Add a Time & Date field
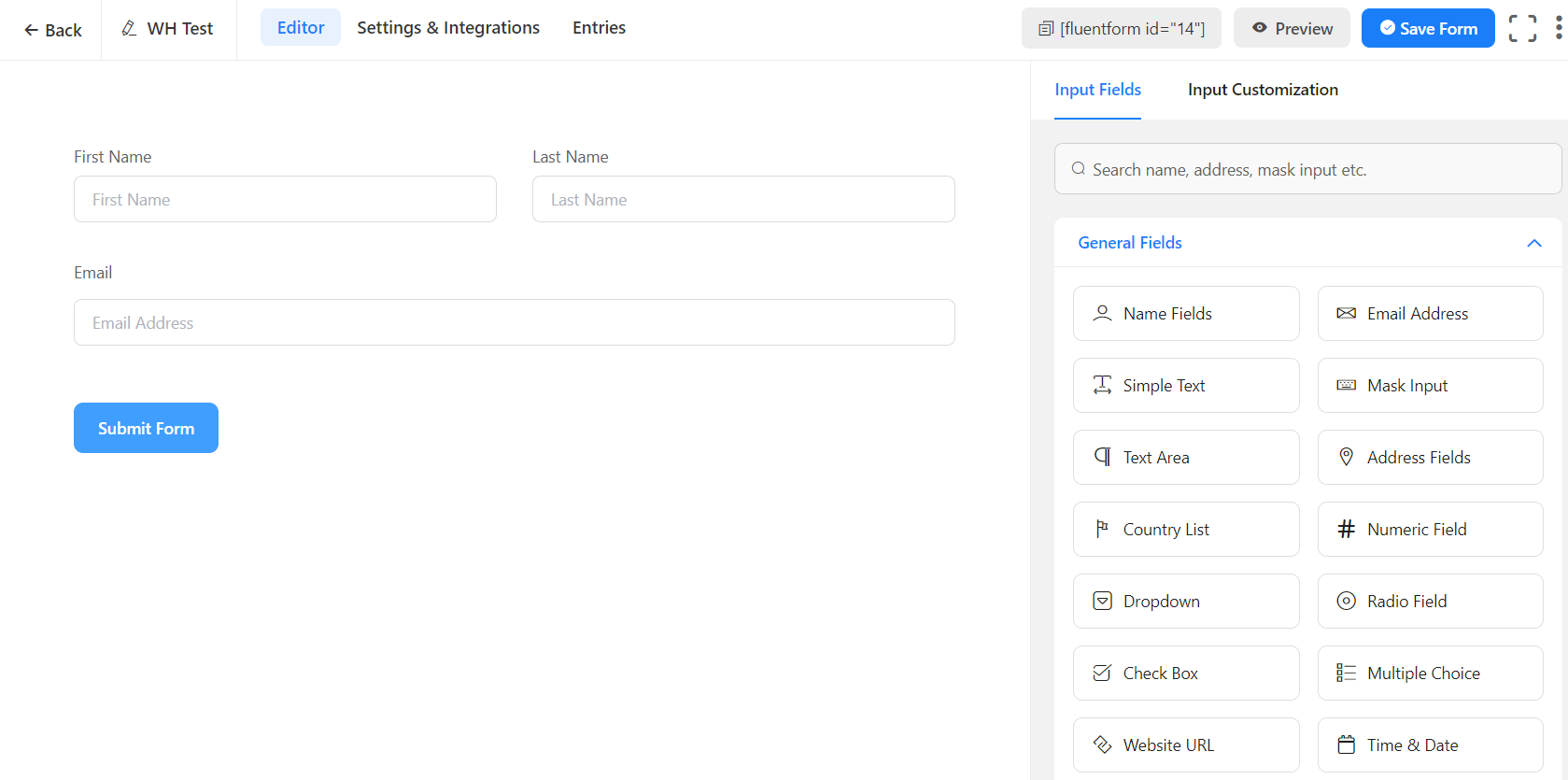This screenshot has height=780, width=1568. tap(1429, 745)
